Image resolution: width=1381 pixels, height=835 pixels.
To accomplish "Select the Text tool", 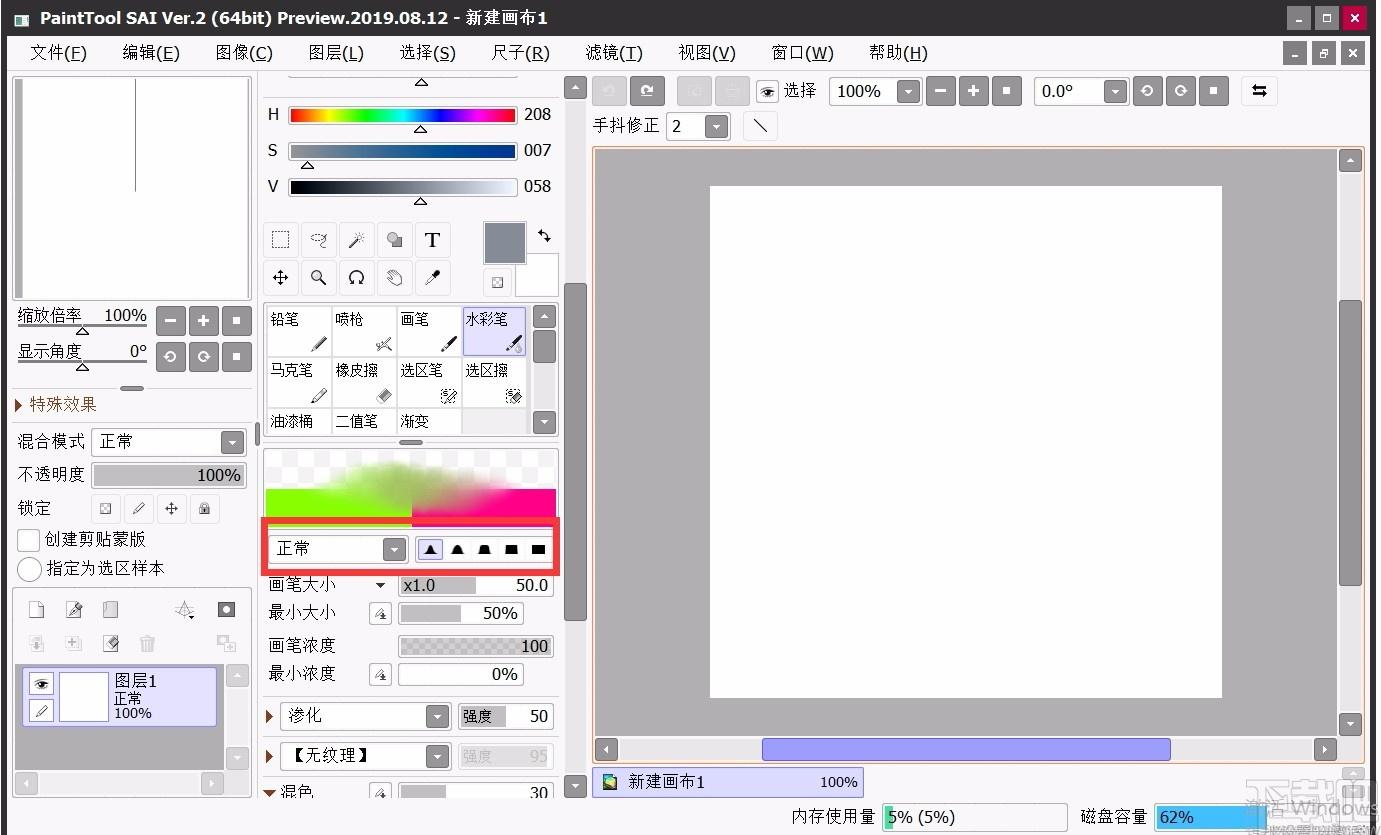I will (x=432, y=240).
